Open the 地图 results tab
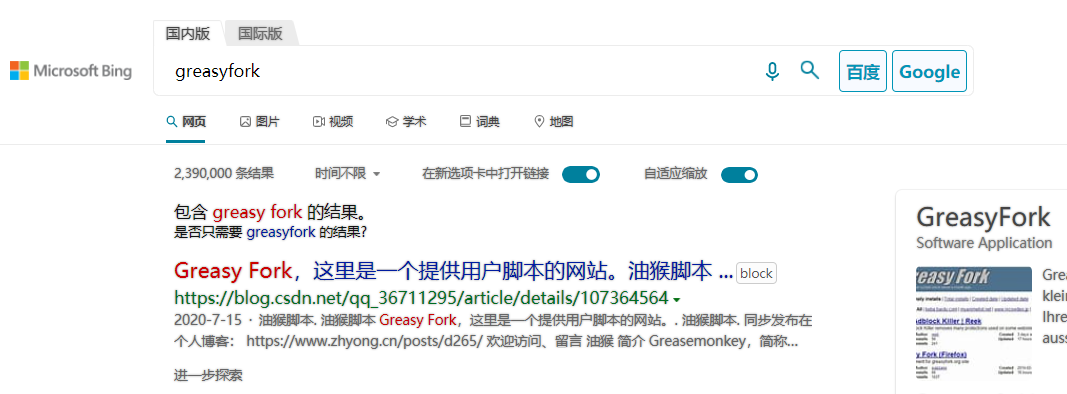The width and height of the screenshot is (1067, 394). click(x=553, y=122)
